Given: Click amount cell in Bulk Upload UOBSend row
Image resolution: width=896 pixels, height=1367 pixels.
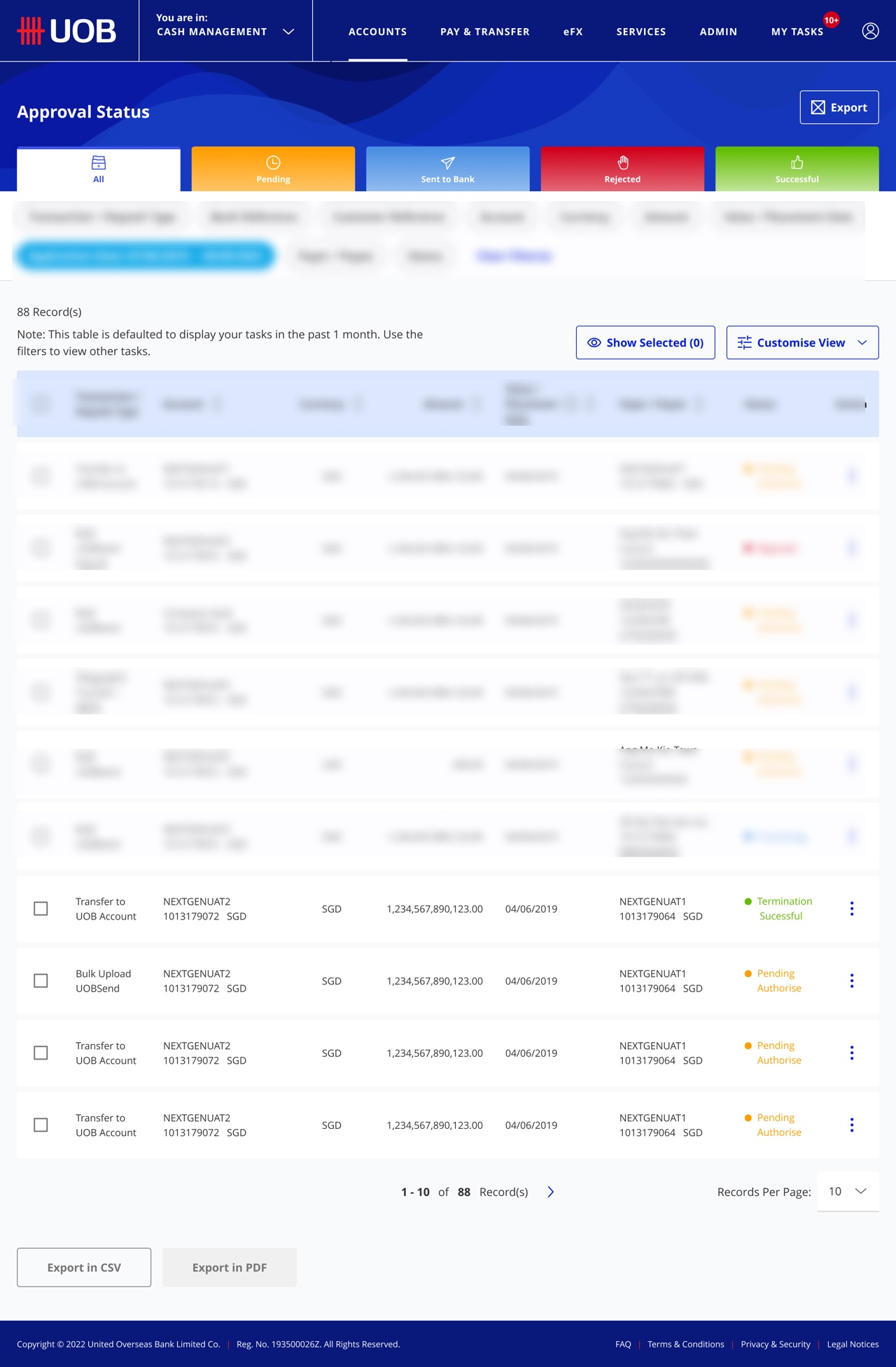Looking at the screenshot, I should point(435,981).
